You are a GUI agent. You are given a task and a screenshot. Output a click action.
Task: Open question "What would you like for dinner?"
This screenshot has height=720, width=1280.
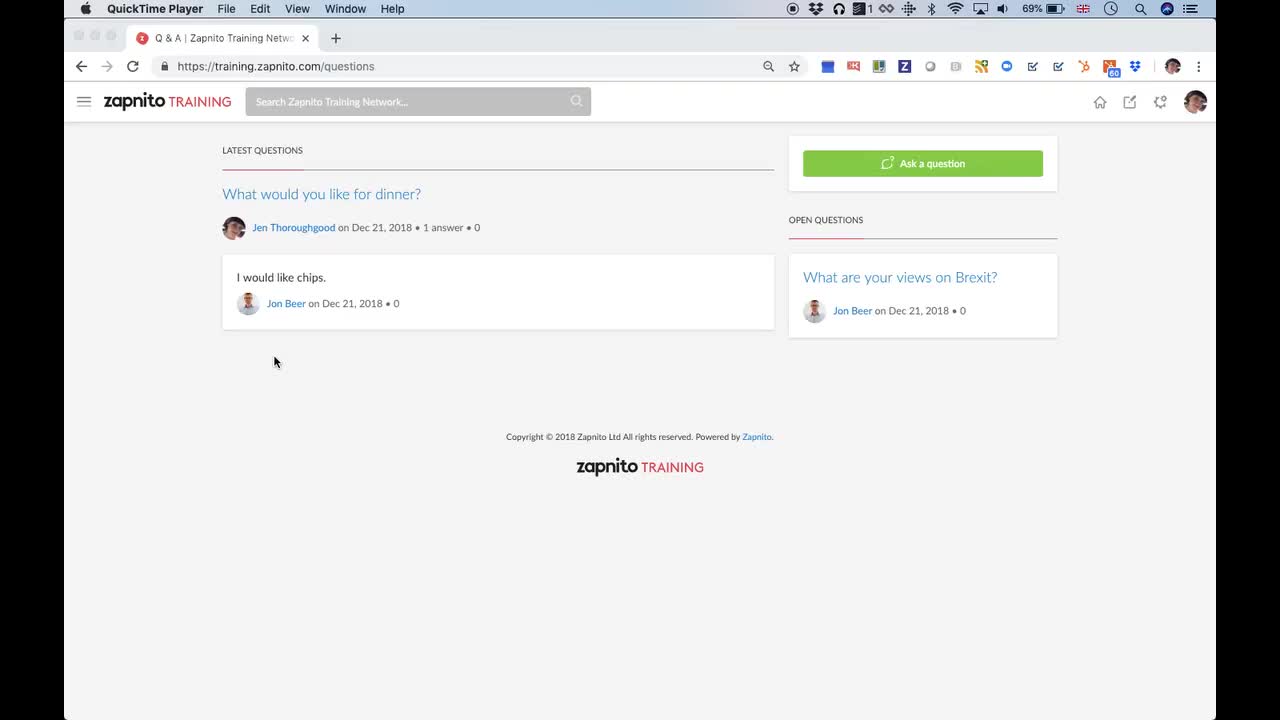[x=321, y=194]
